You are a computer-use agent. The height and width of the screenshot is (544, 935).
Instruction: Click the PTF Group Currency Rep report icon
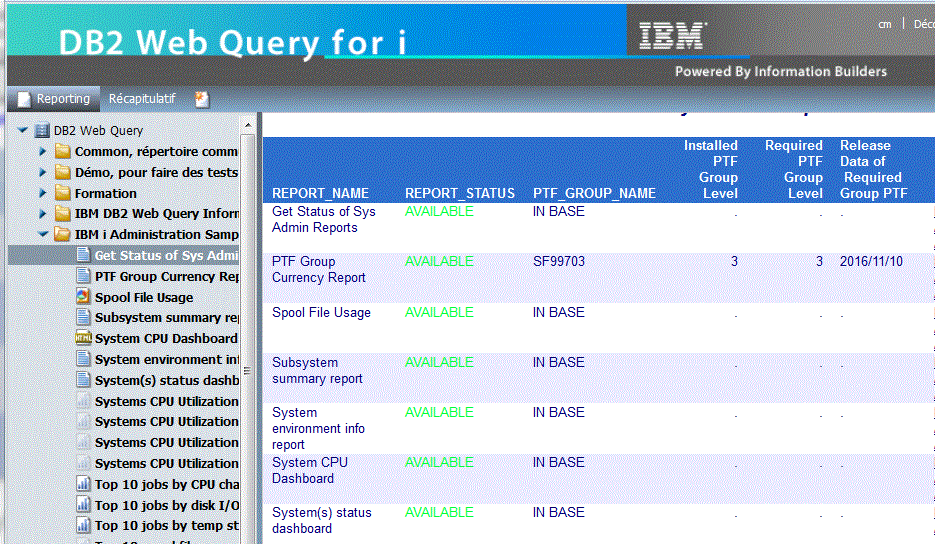coord(84,276)
